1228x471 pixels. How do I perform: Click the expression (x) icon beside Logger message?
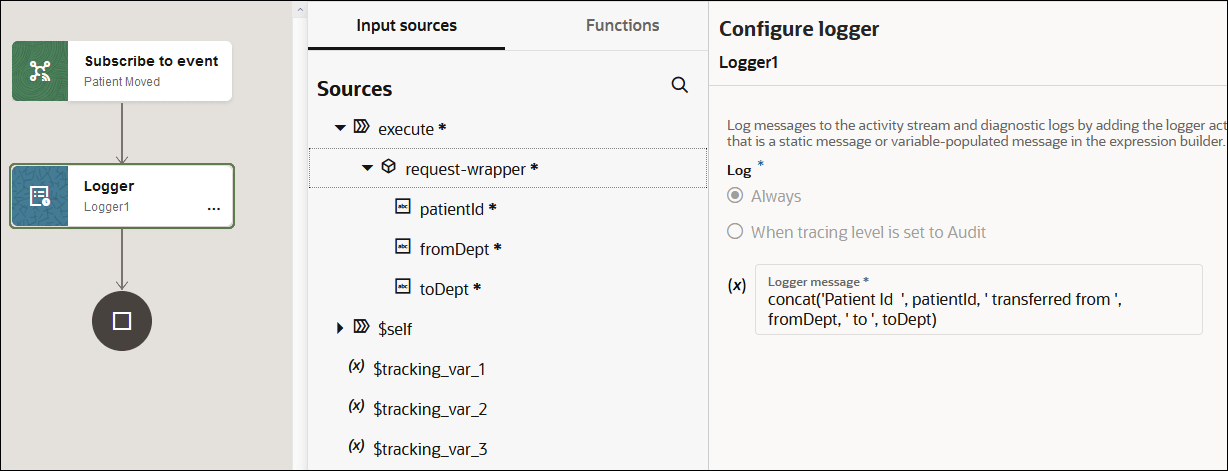click(737, 285)
